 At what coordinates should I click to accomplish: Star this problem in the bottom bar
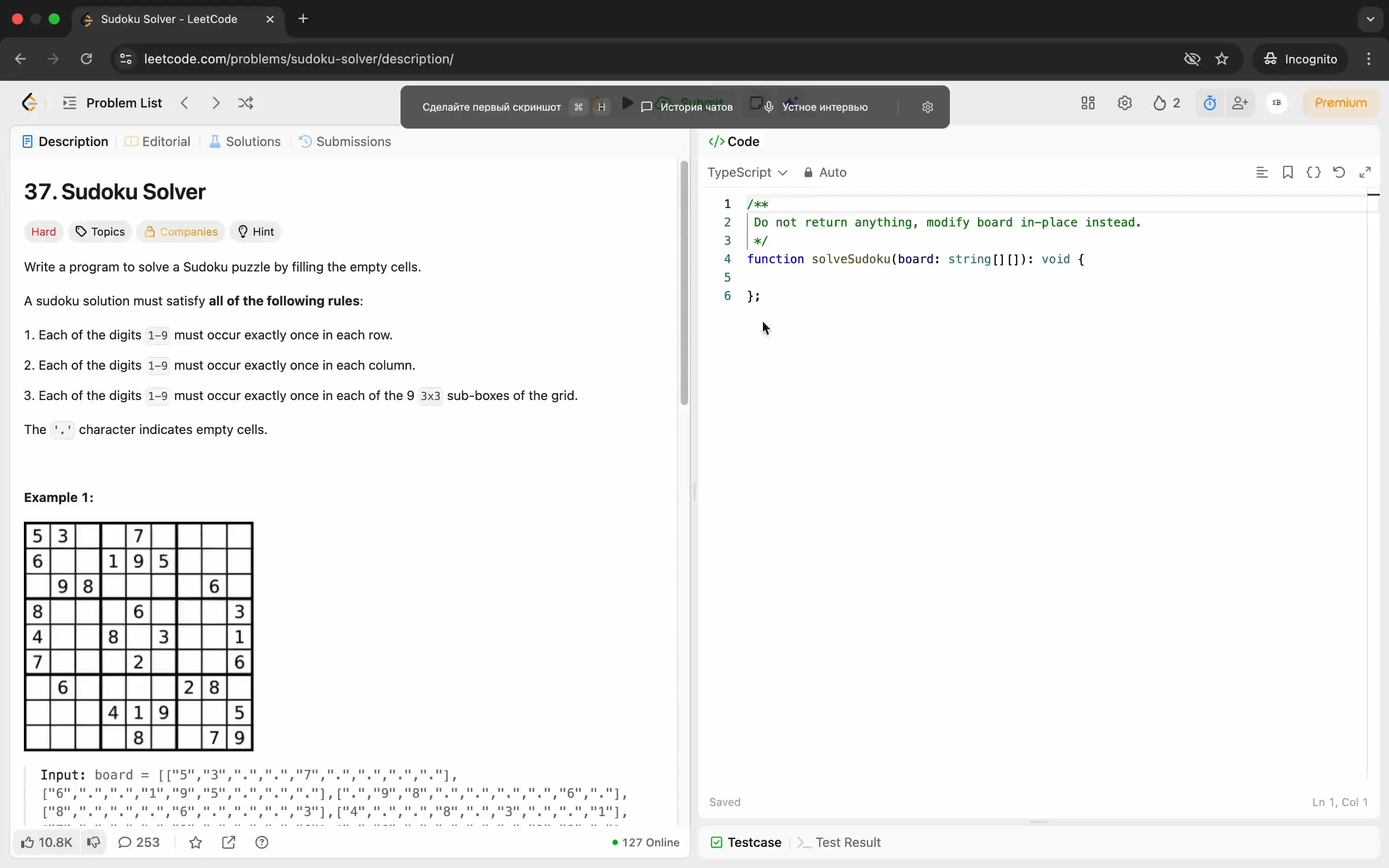click(x=196, y=842)
